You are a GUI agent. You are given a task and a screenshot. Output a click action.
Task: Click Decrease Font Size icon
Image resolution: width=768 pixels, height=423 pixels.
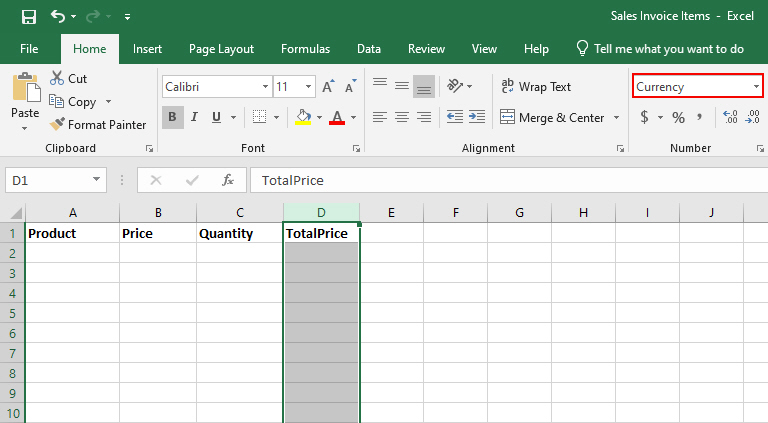pyautogui.click(x=351, y=87)
